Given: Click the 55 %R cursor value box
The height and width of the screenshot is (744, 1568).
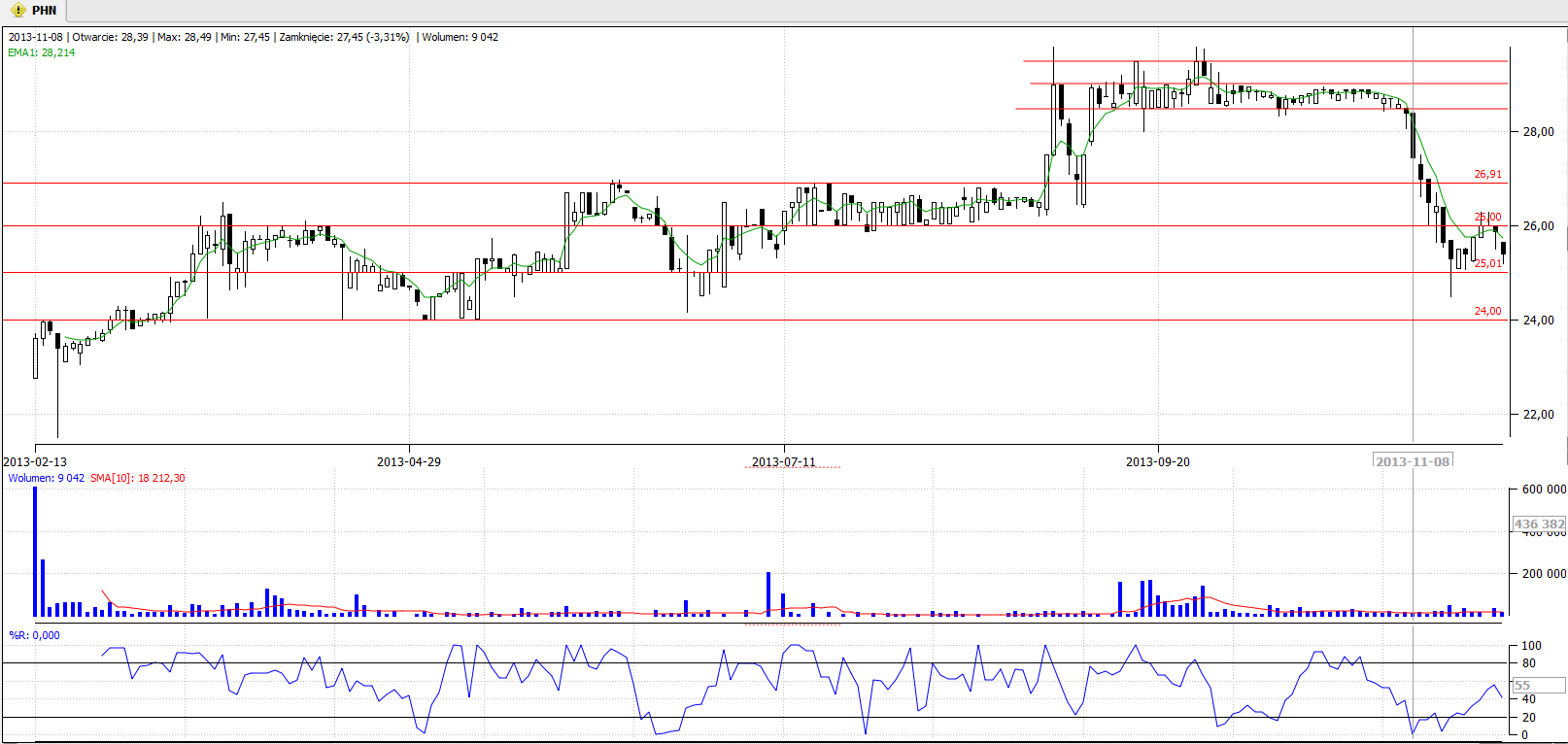Looking at the screenshot, I should click(x=1540, y=685).
